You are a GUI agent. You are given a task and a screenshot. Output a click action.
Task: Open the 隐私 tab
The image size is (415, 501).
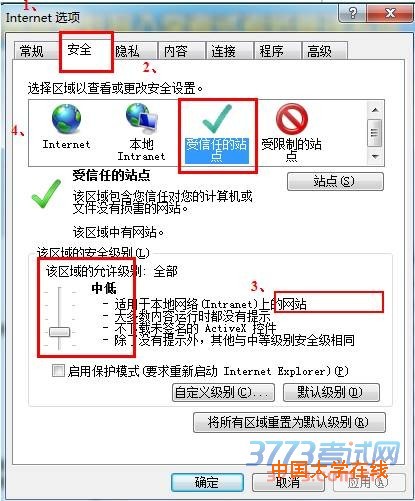pyautogui.click(x=127, y=51)
